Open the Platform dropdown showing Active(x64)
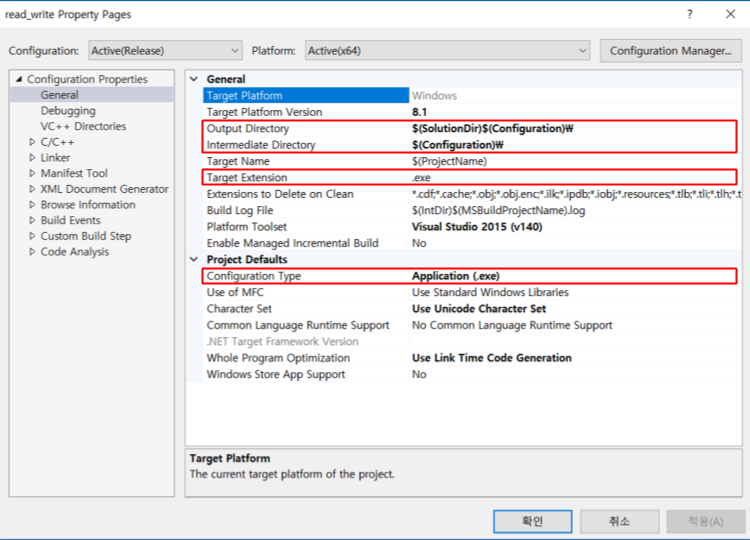The width and height of the screenshot is (750, 540). pos(446,51)
